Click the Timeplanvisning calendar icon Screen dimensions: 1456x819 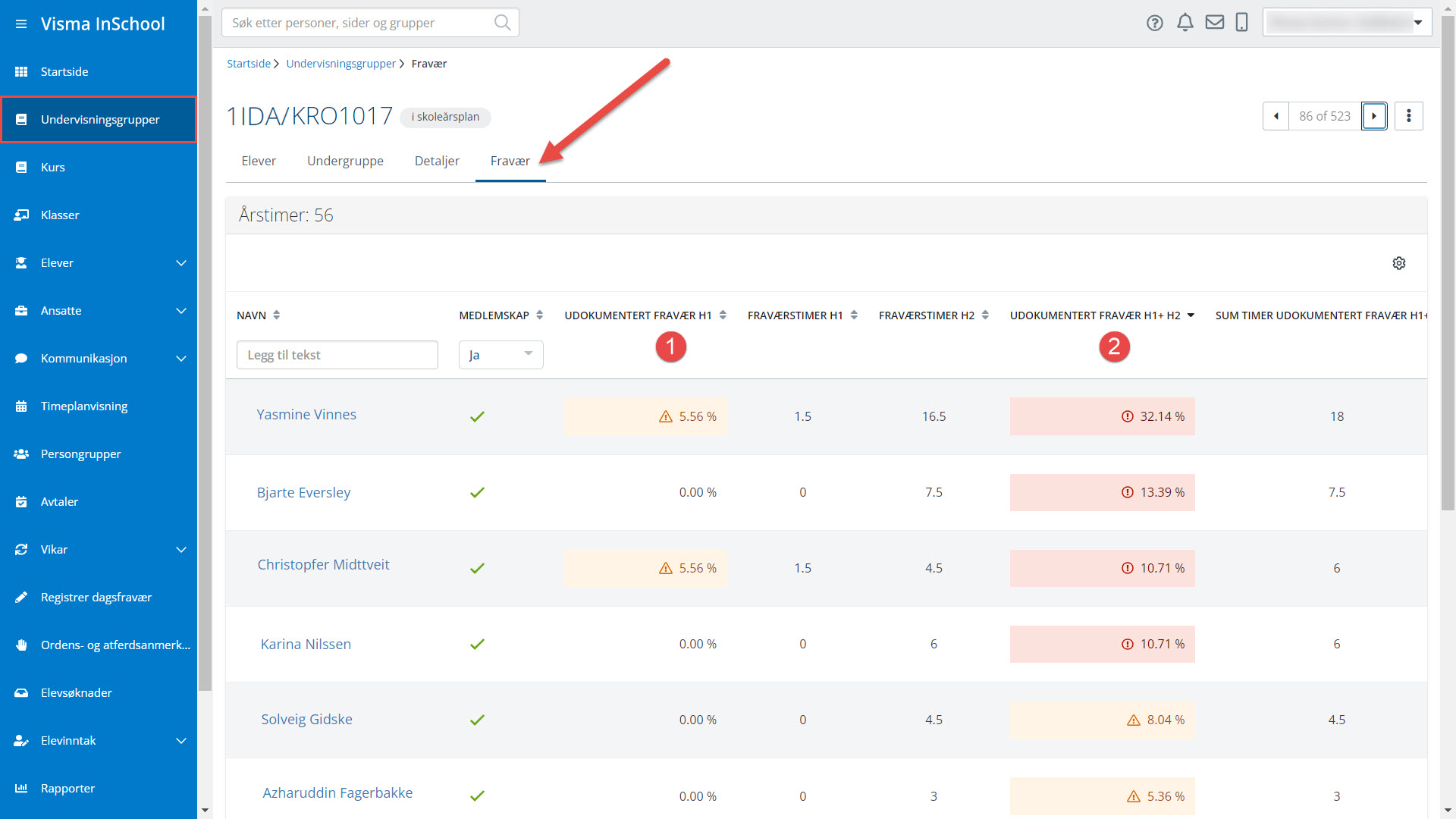21,406
